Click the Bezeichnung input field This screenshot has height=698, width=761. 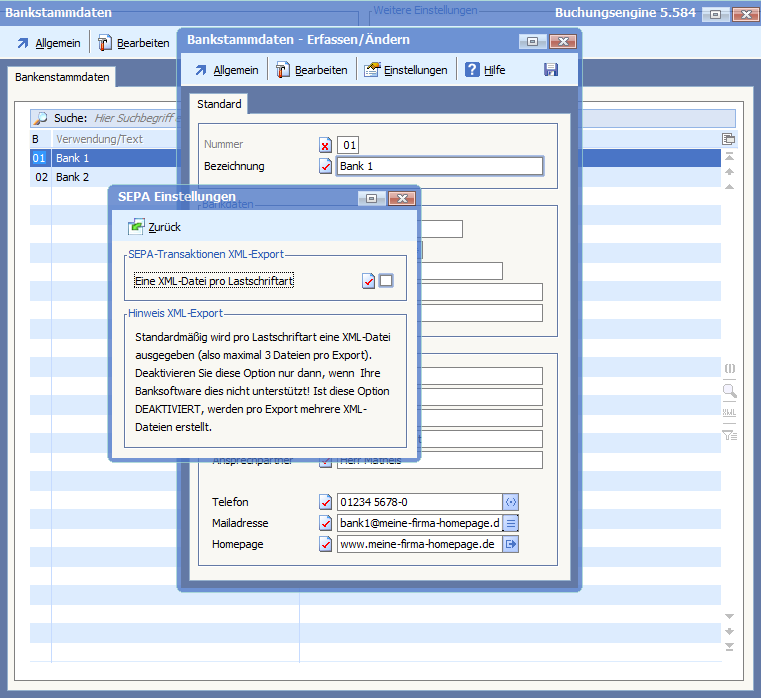[440, 166]
